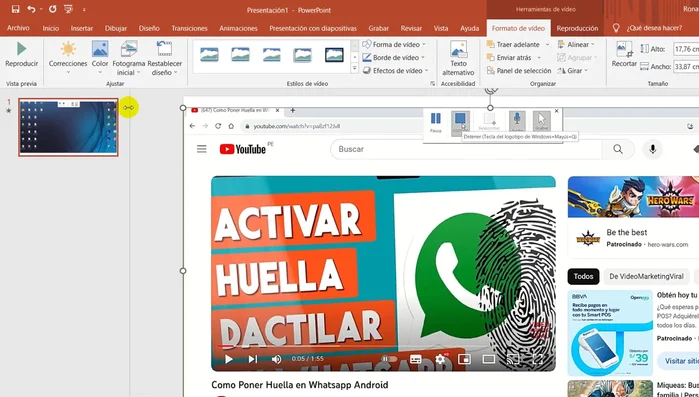Select the fifth black-framed video style
This screenshot has height=397, width=699.
coord(334,55)
